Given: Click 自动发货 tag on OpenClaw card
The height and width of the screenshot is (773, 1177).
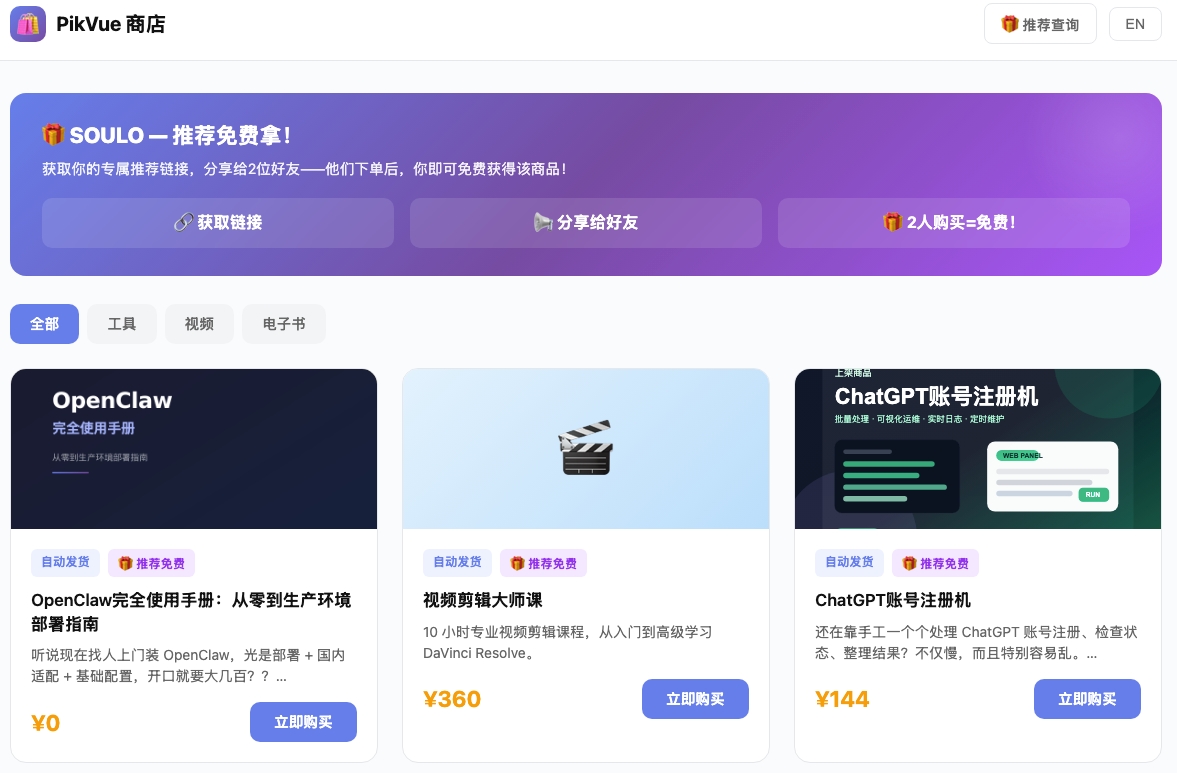Looking at the screenshot, I should (x=65, y=562).
